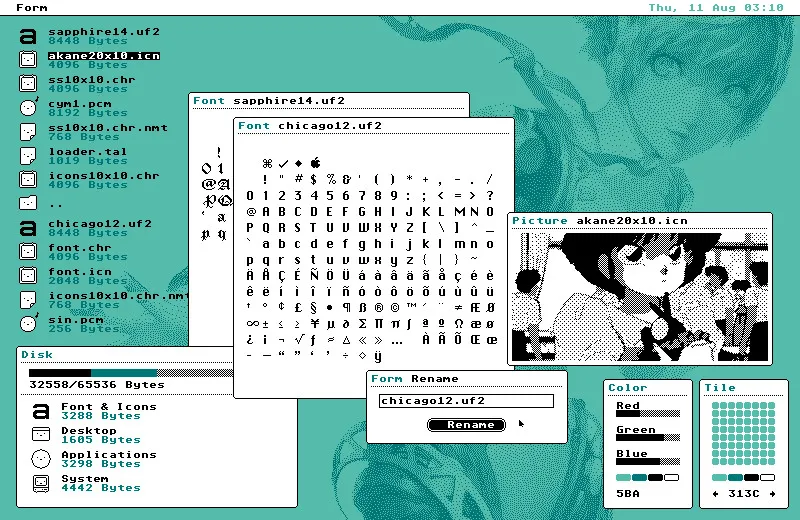The image size is (800, 520).
Task: Select the cym1.pcm sound file icon
Action: tap(29, 107)
